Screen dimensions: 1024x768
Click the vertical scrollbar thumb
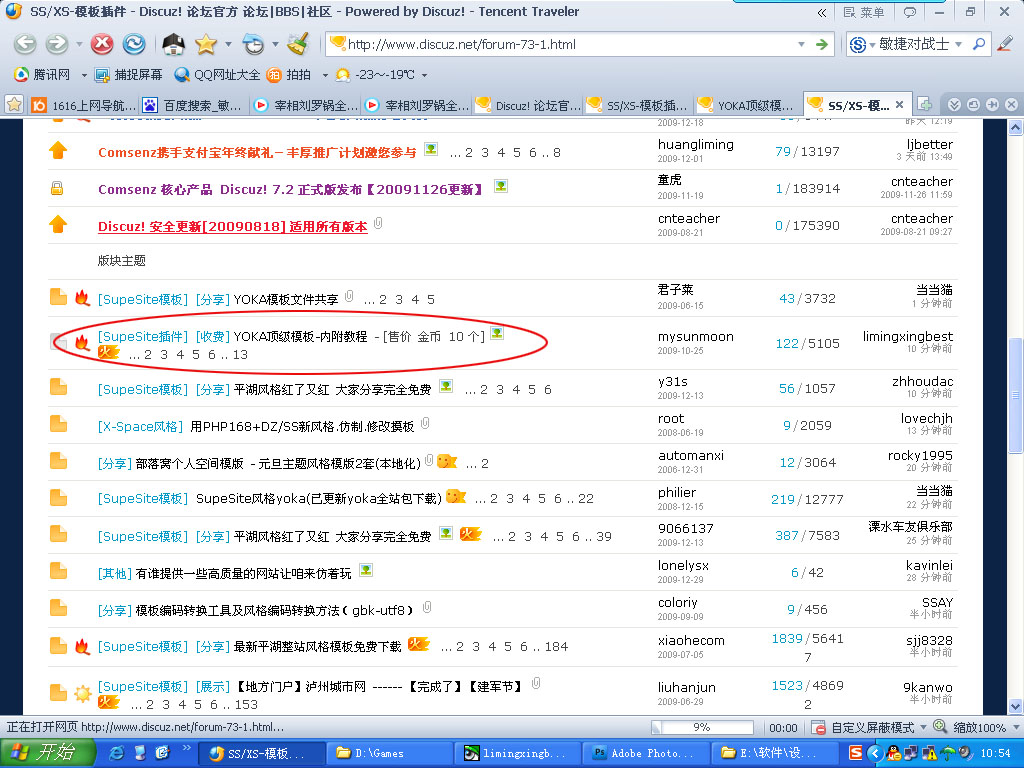click(1015, 395)
